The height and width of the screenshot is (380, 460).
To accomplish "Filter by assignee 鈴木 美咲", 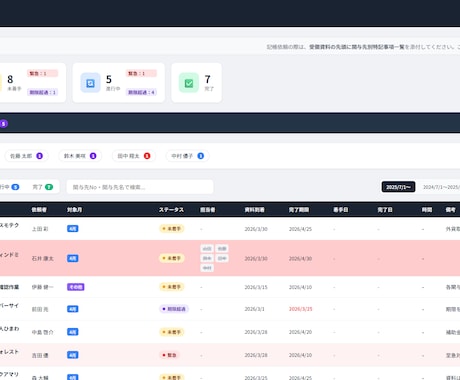I will (x=80, y=156).
